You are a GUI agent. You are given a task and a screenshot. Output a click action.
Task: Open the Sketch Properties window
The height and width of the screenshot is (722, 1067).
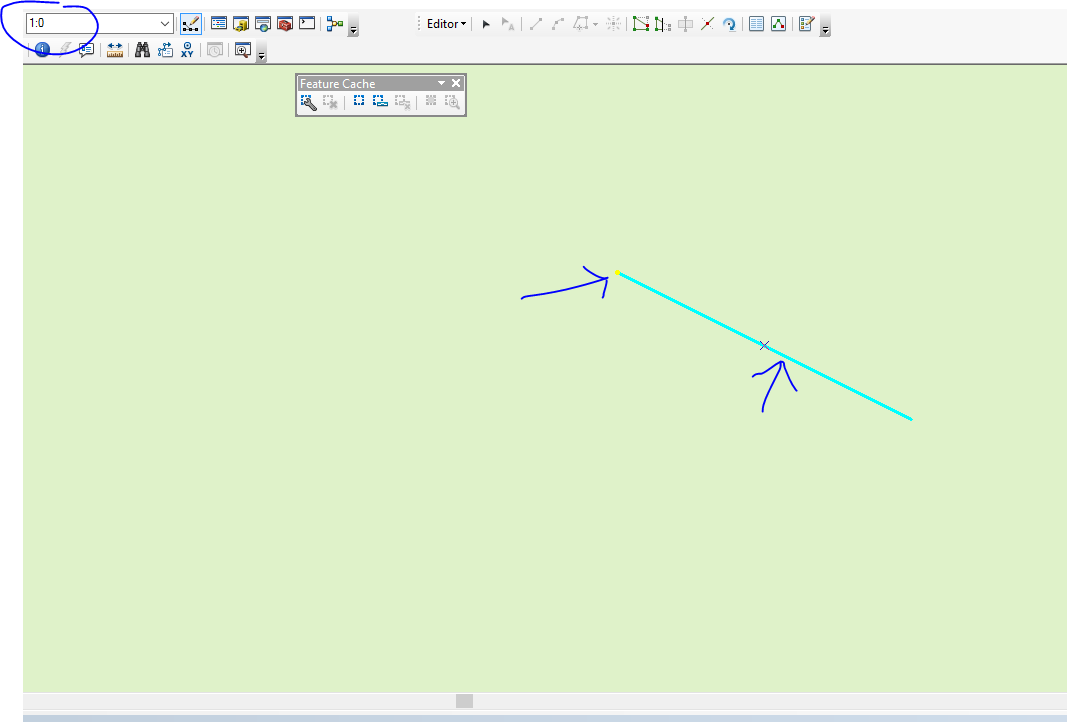click(778, 24)
